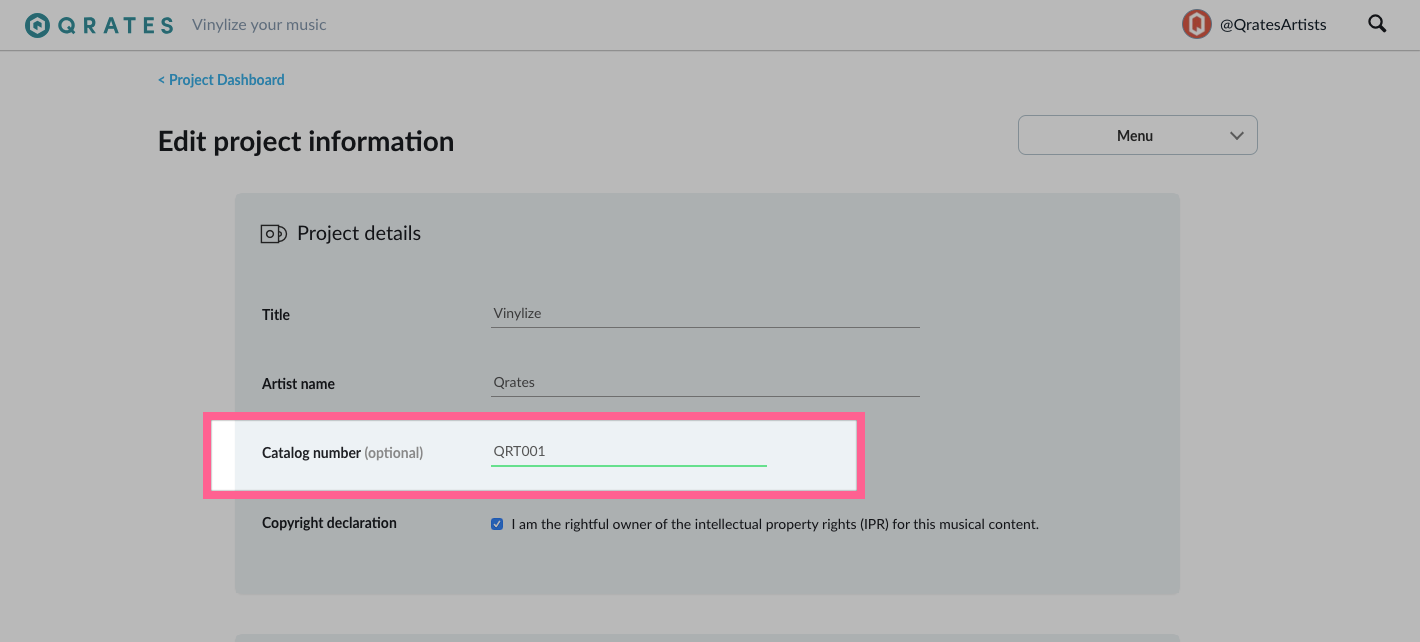1420x642 pixels.
Task: Untick the IPR copyright declaration checkbox
Action: [497, 524]
